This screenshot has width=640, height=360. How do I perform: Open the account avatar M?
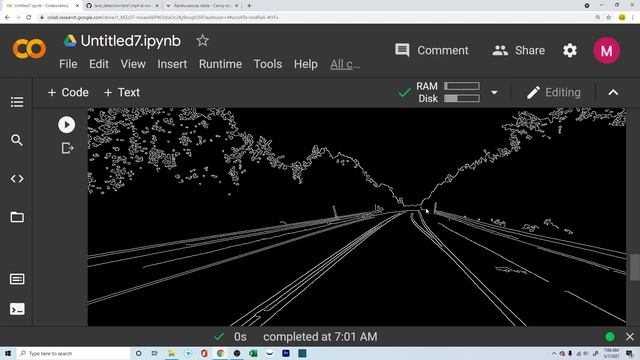[x=607, y=51]
